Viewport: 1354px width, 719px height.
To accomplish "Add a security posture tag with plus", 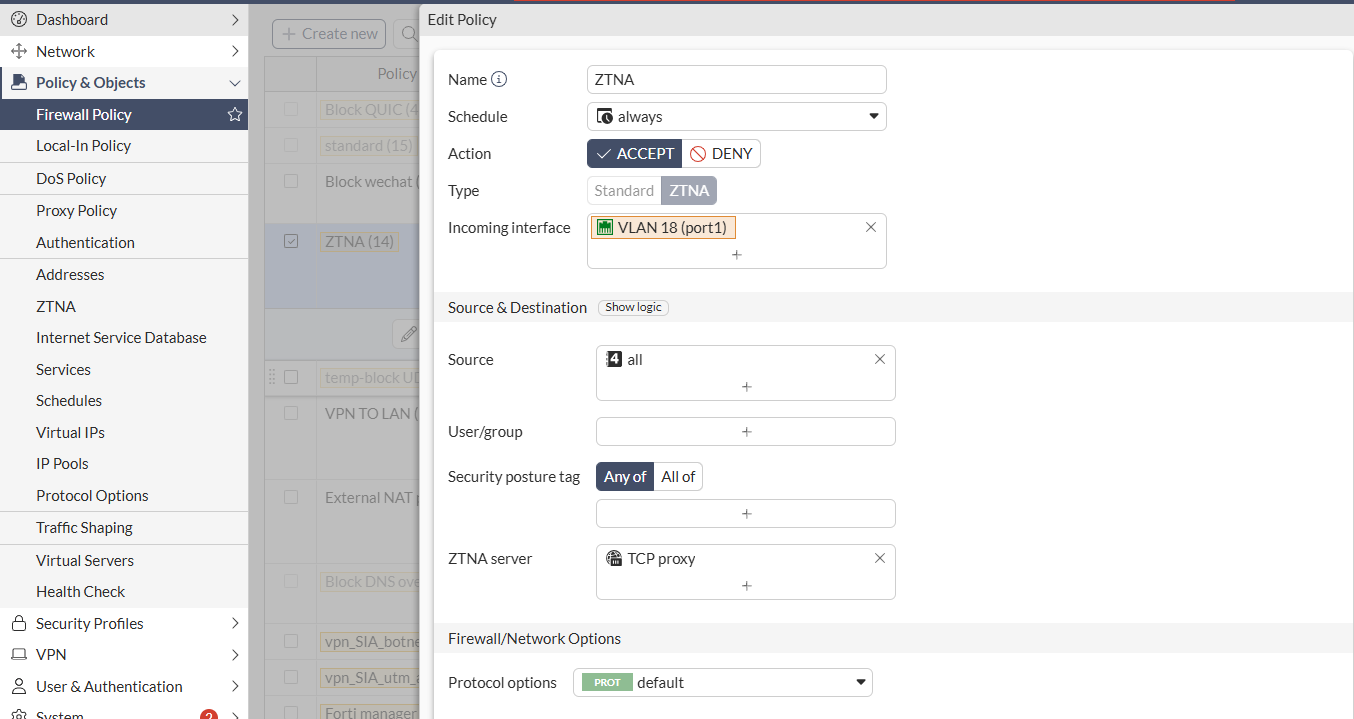I will tap(746, 513).
